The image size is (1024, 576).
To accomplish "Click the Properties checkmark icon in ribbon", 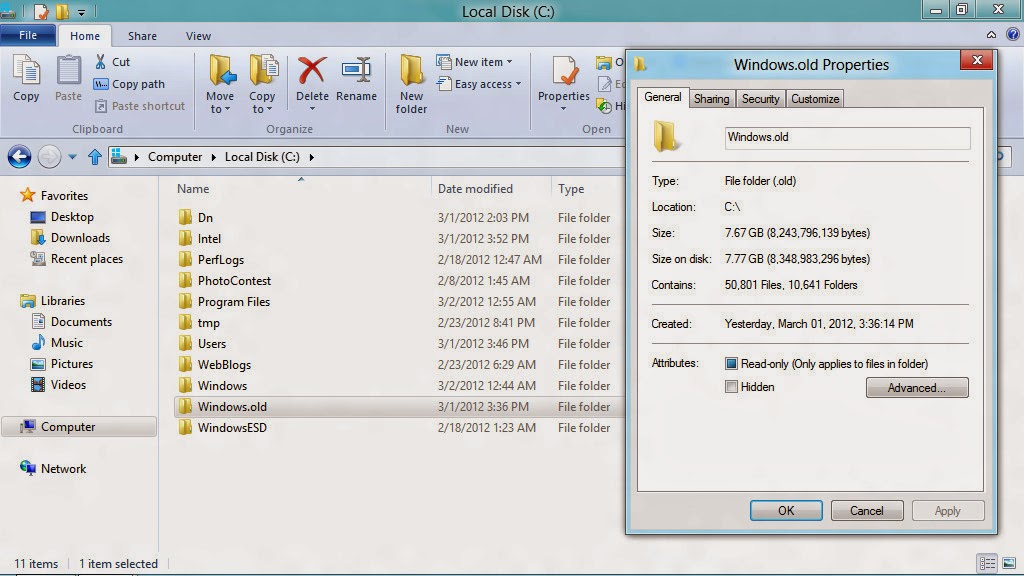I will pyautogui.click(x=564, y=71).
